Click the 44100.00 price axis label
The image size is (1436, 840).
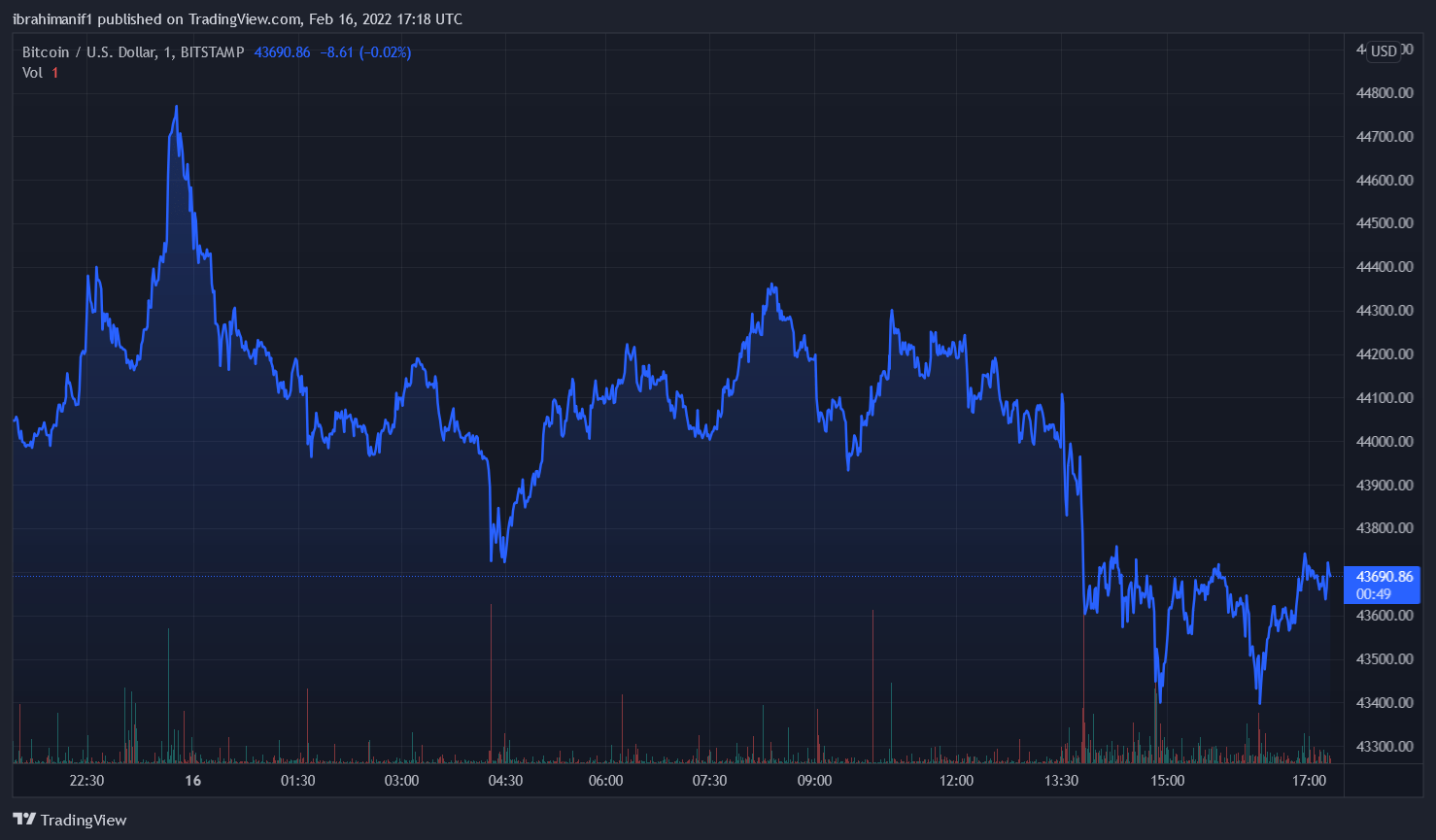coord(1384,398)
